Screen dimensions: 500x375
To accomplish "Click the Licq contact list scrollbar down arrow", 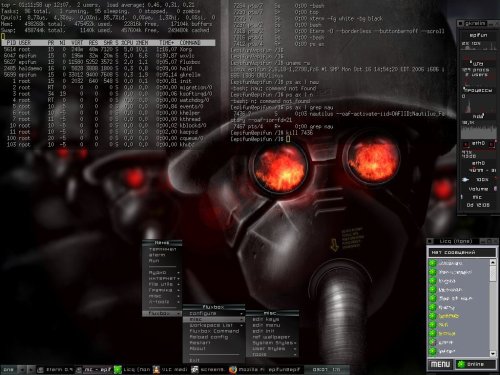I will pyautogui.click(x=493, y=353).
